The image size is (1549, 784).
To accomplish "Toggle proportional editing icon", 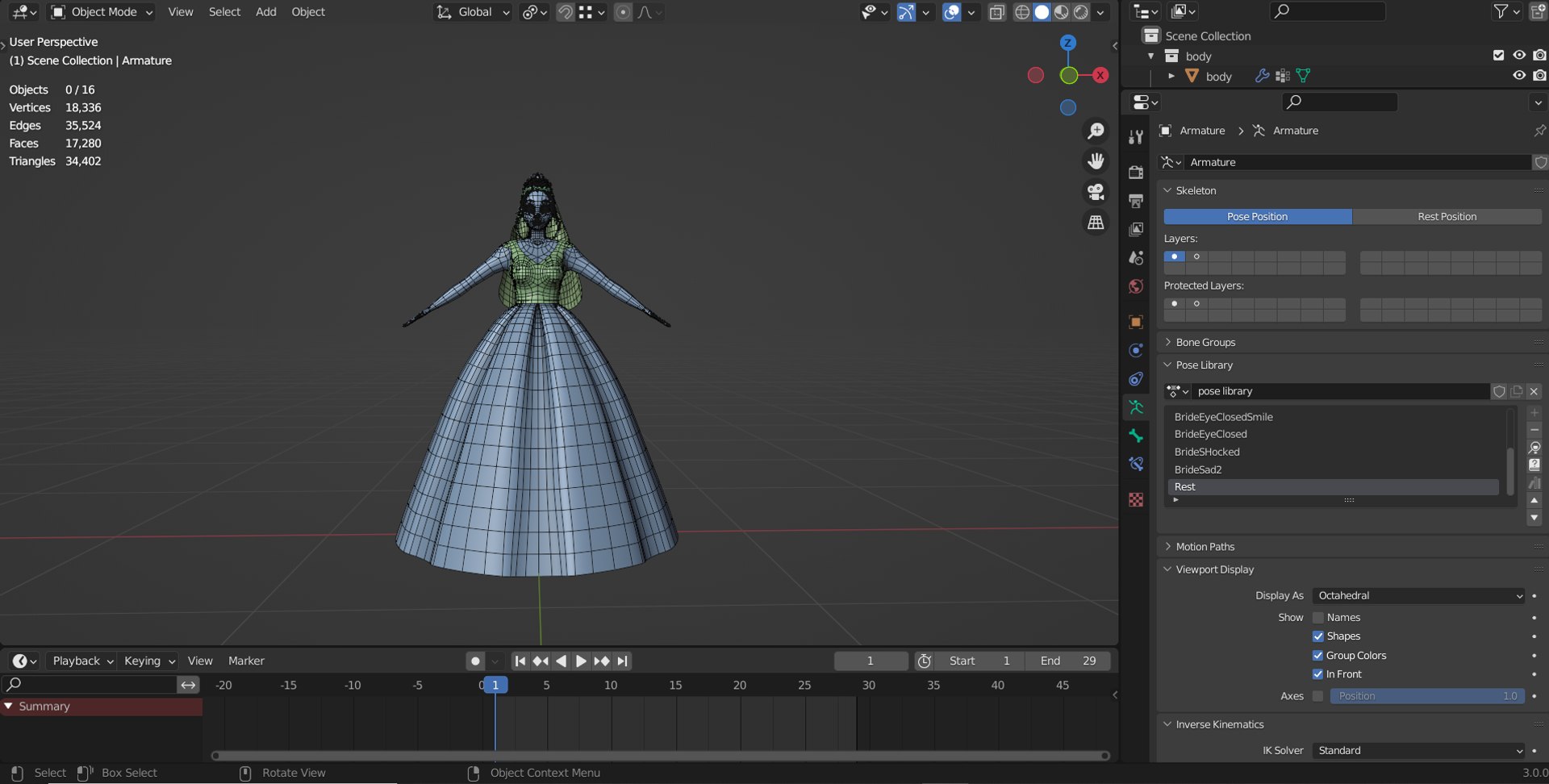I will click(x=623, y=12).
